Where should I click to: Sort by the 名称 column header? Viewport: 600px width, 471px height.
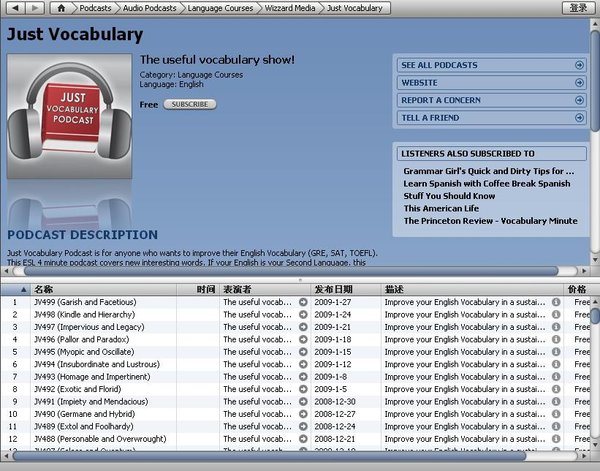tap(103, 290)
